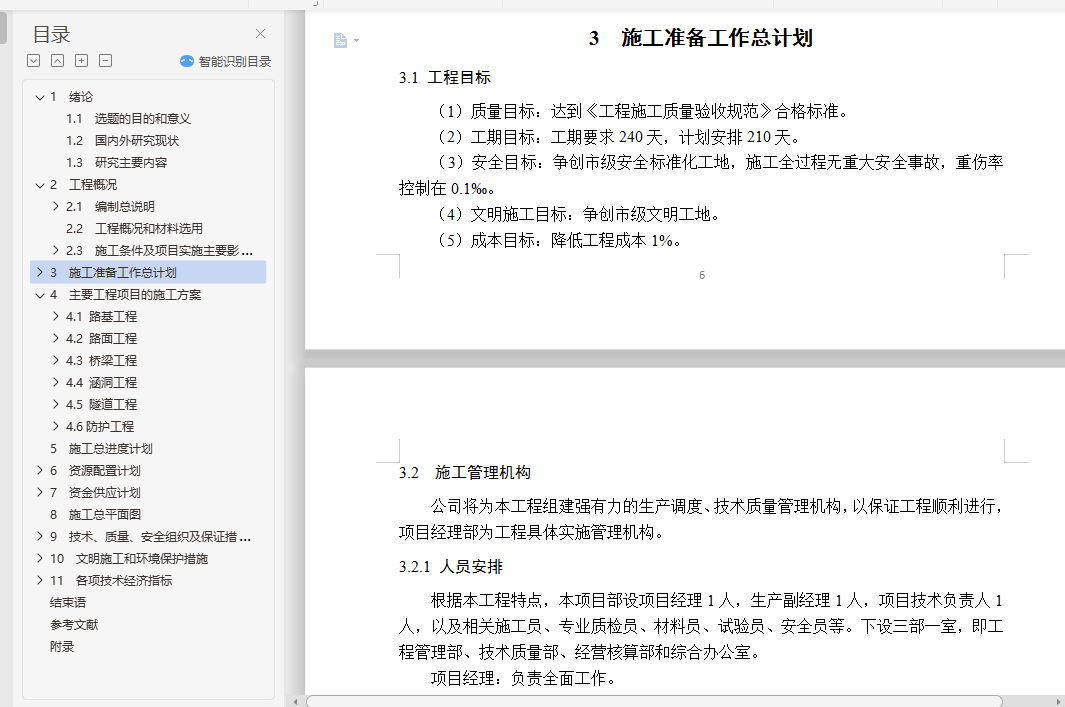The width and height of the screenshot is (1065, 707).
Task: Expand section 4.4 涵洞工程 chevron
Action: [56, 382]
